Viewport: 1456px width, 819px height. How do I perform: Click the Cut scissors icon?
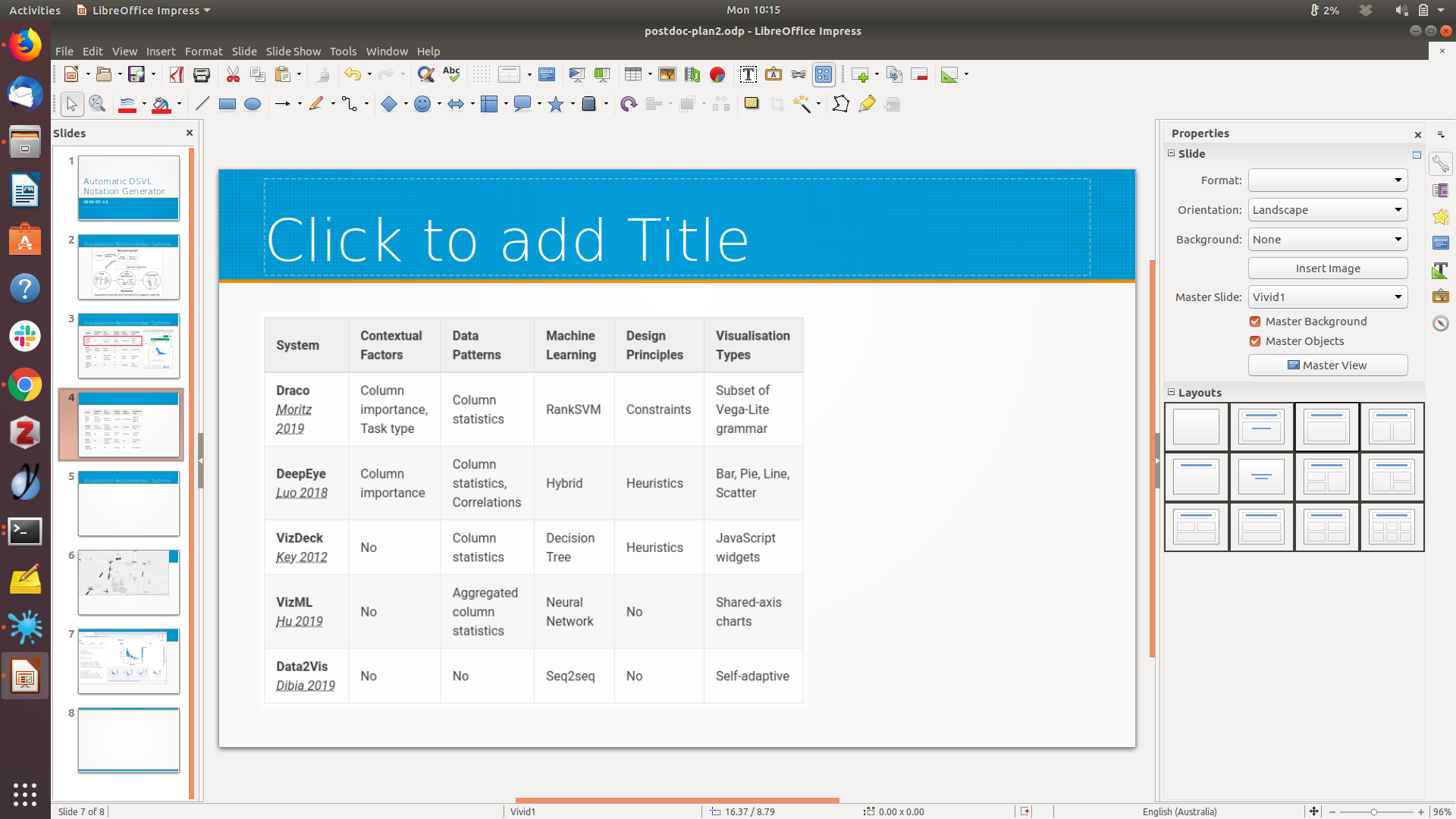[233, 74]
